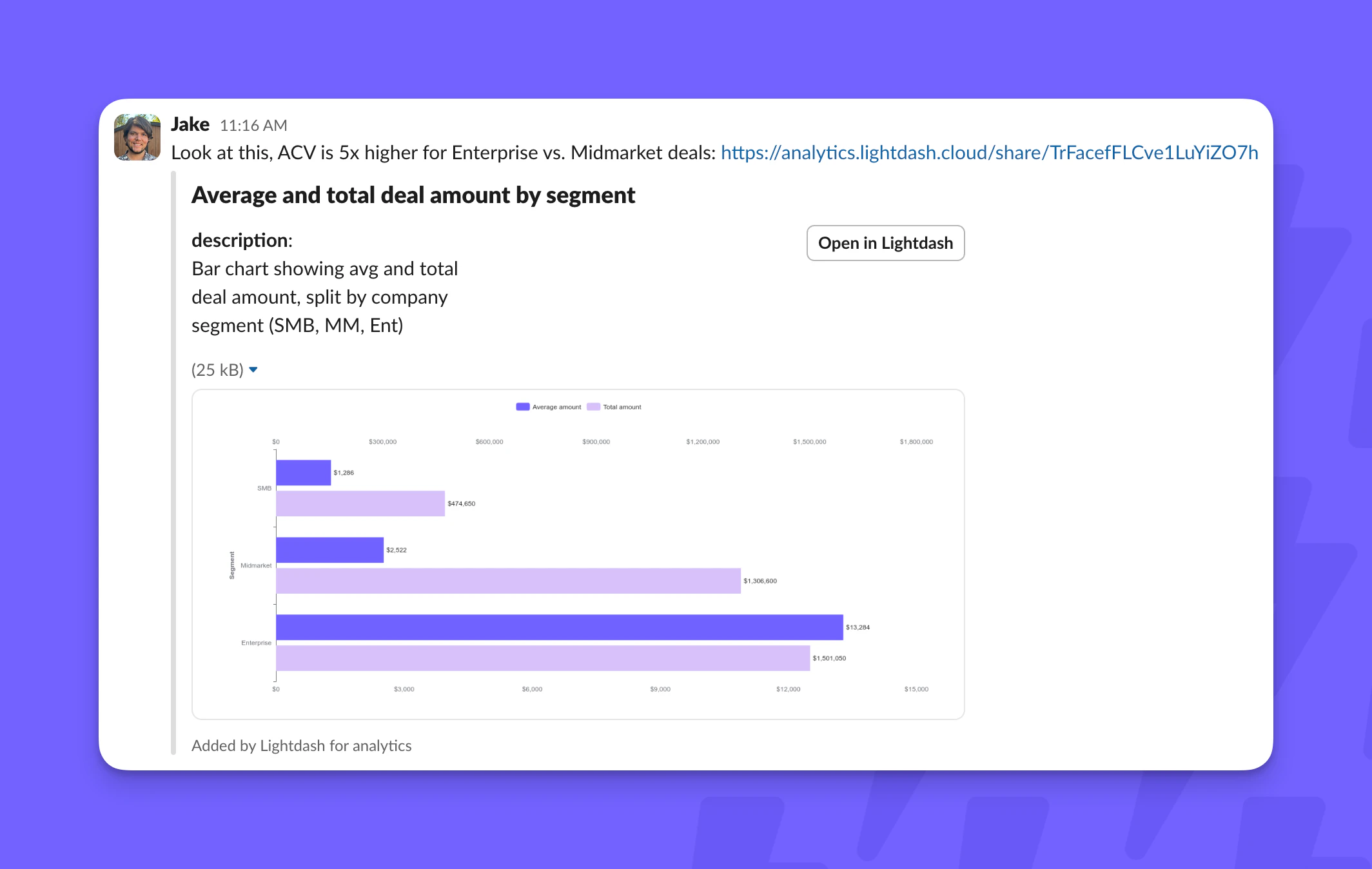Screen dimensions: 1372x869
Task: Select the Midmarket total amount bar
Action: [508, 581]
